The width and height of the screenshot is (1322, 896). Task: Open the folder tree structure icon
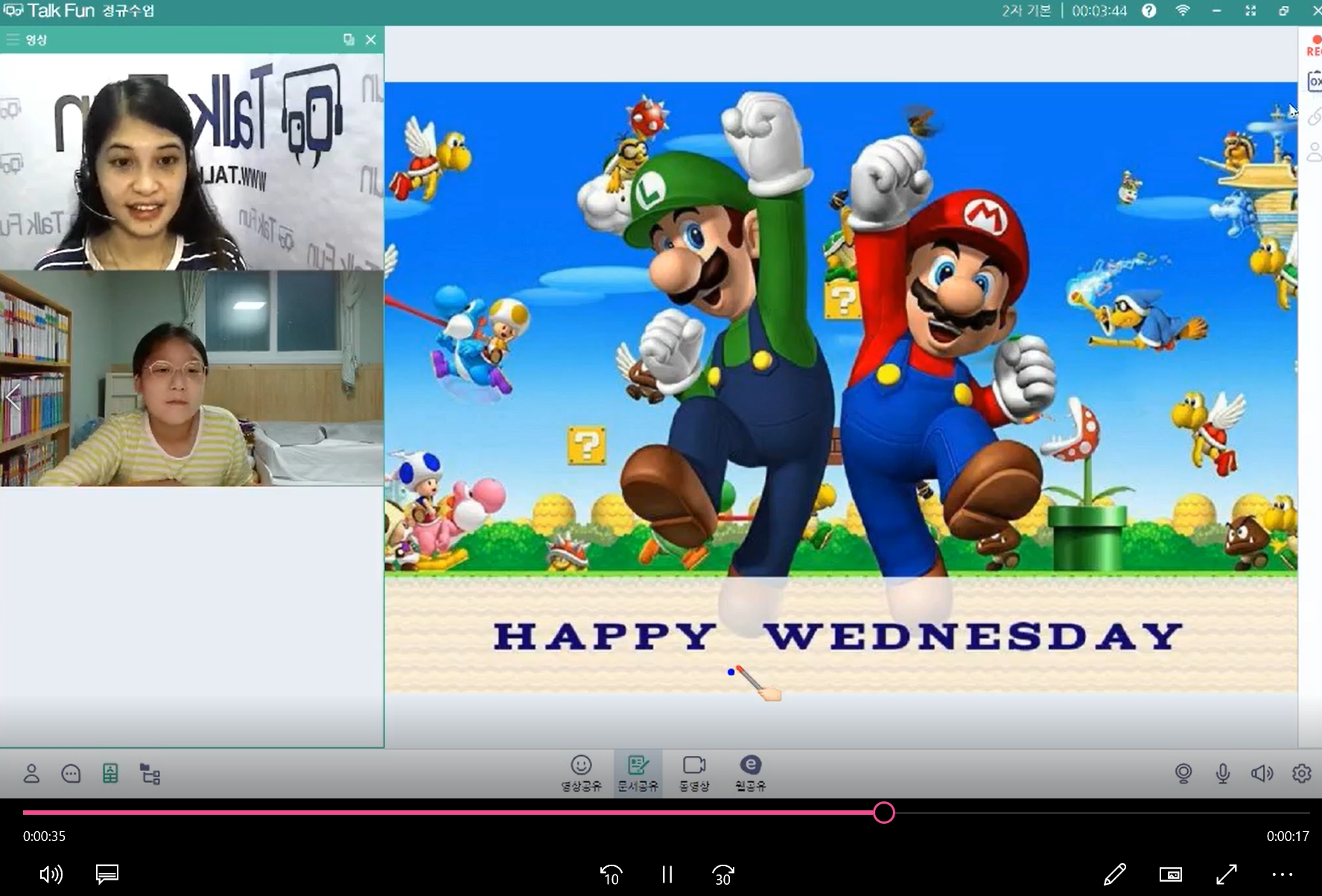(150, 774)
